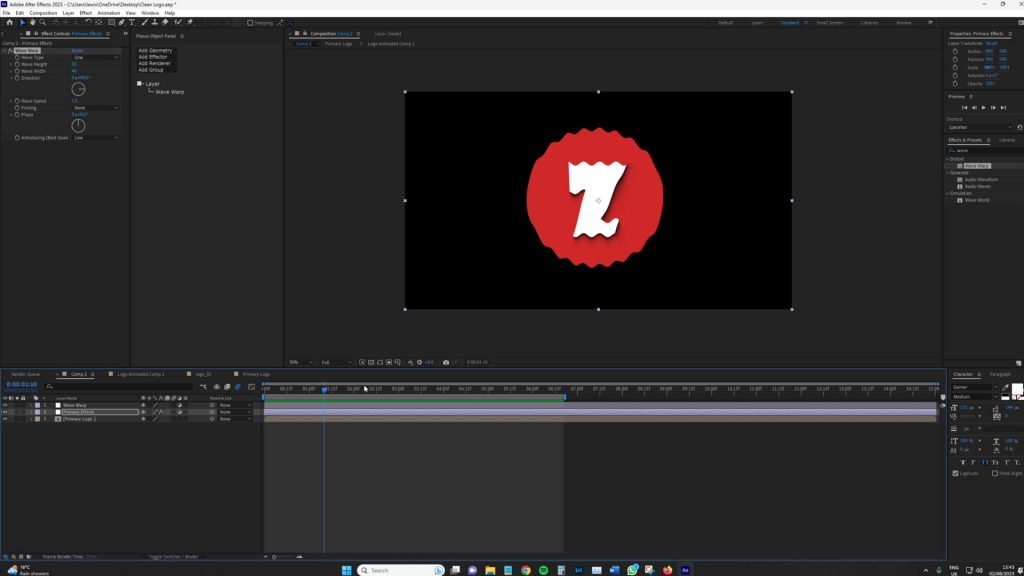Click Add Effector in Plexus panel
1024x576 pixels.
(x=153, y=57)
